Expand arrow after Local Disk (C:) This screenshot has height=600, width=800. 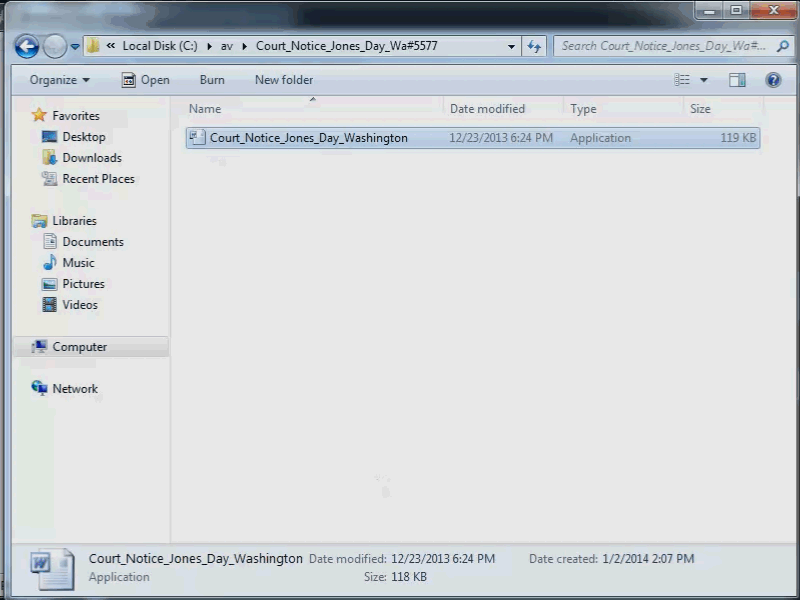pyautogui.click(x=209, y=46)
